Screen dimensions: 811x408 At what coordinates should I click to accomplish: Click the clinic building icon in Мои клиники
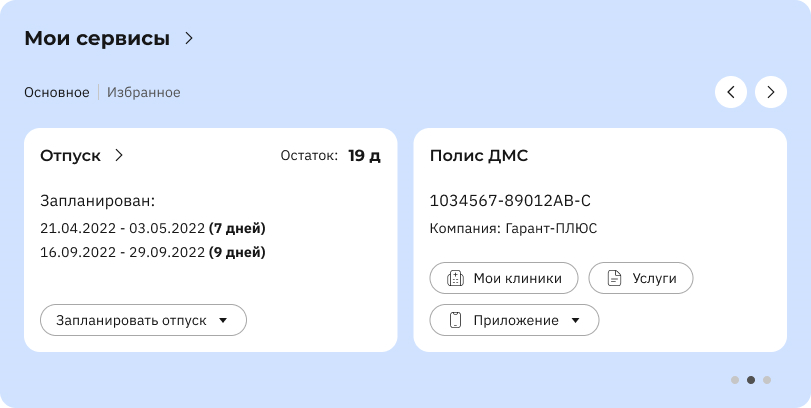point(455,278)
